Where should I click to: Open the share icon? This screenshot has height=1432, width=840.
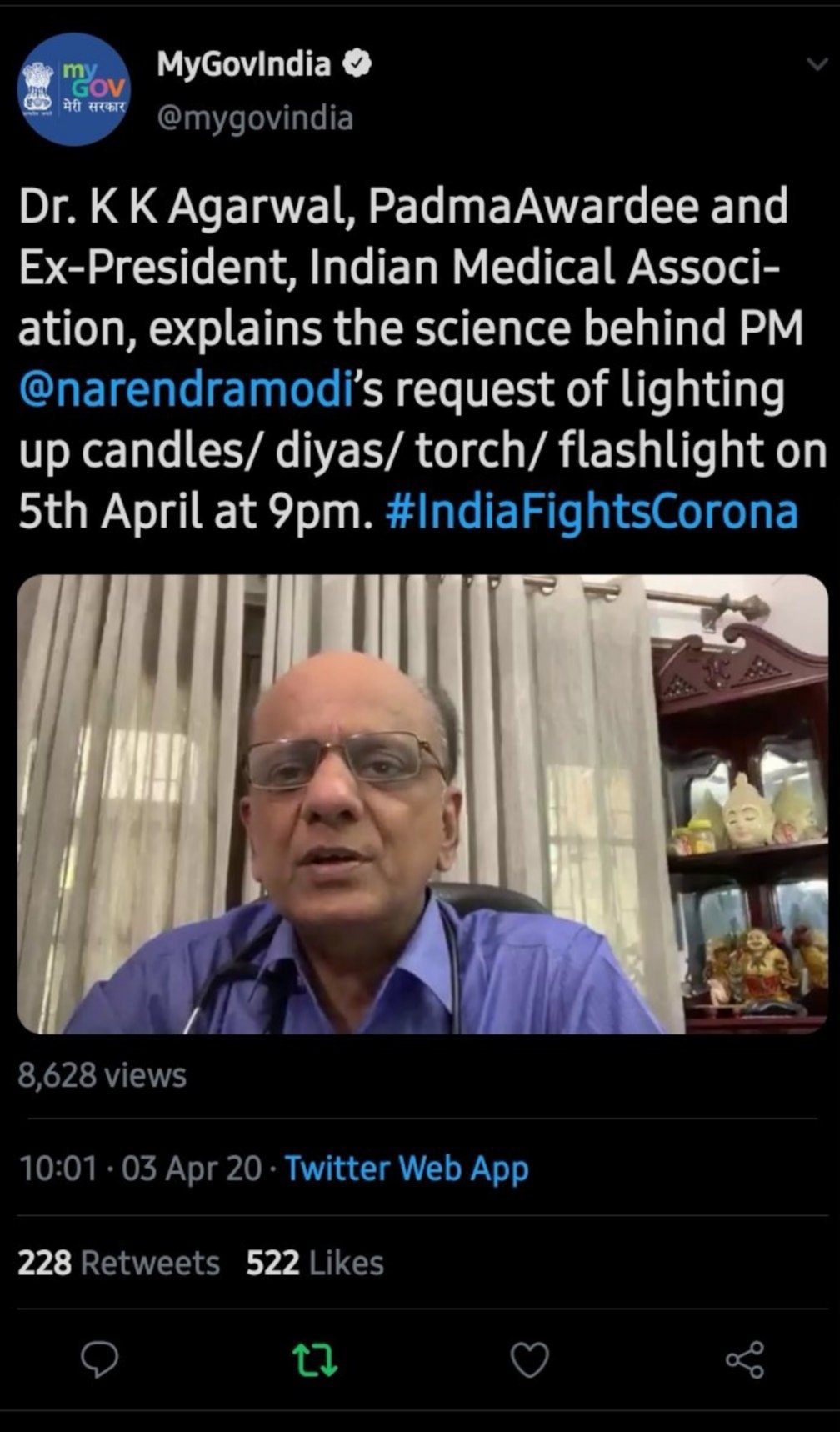[744, 1360]
